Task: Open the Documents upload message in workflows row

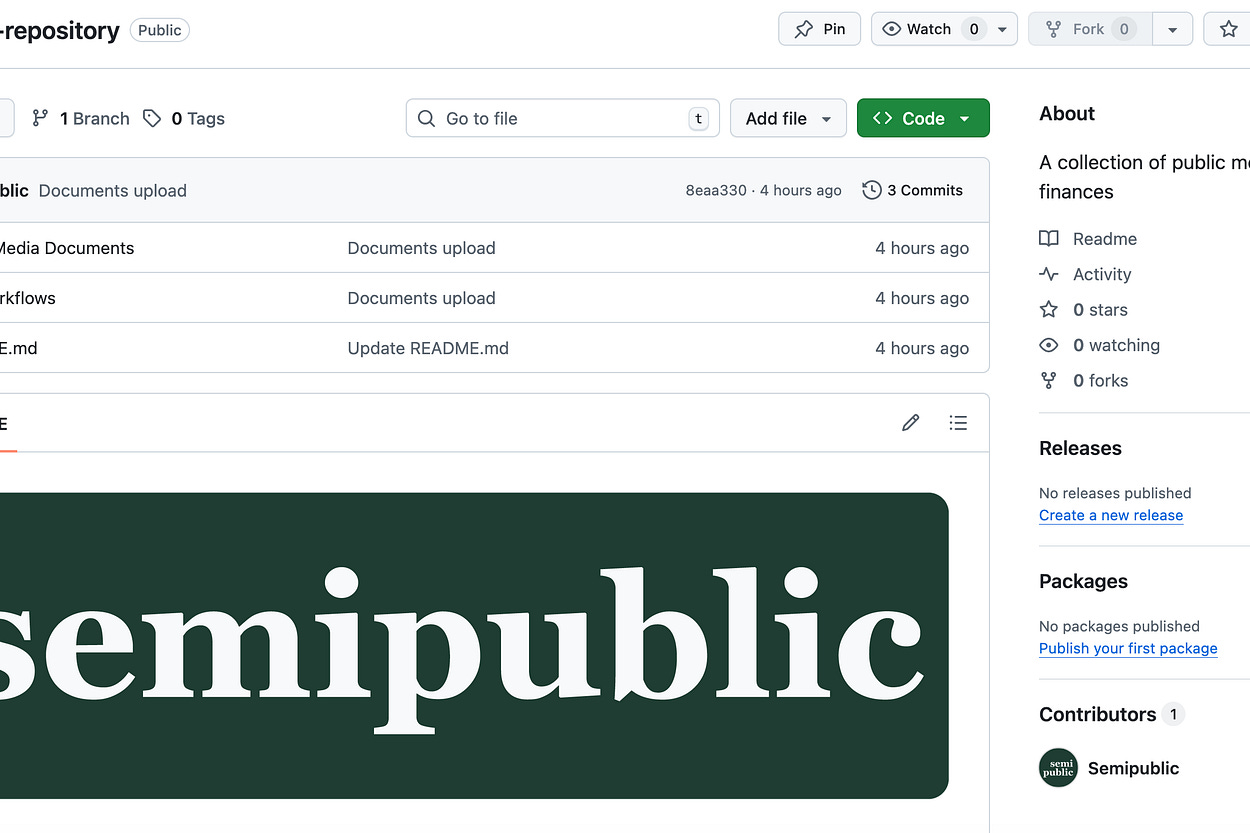Action: click(421, 298)
